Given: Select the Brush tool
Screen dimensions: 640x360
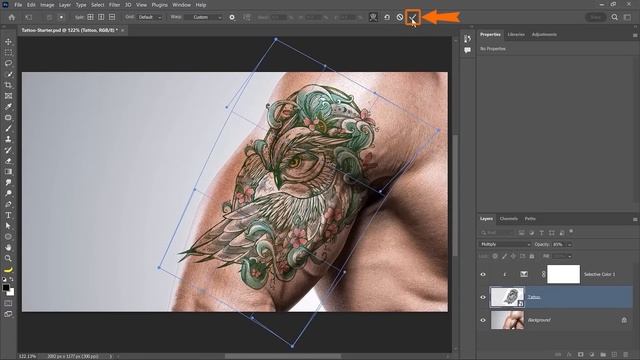Looking at the screenshot, I should [x=8, y=128].
